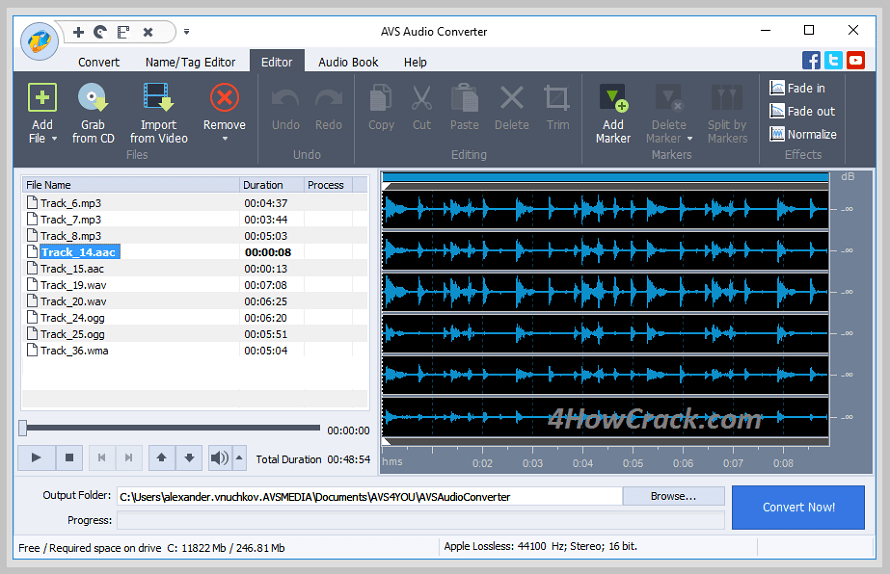Click the quick access plus icon
The image size is (890, 574).
pos(78,32)
